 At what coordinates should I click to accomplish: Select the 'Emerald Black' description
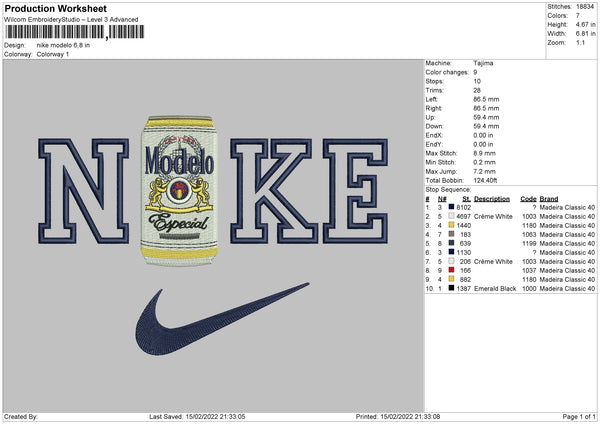click(x=495, y=288)
